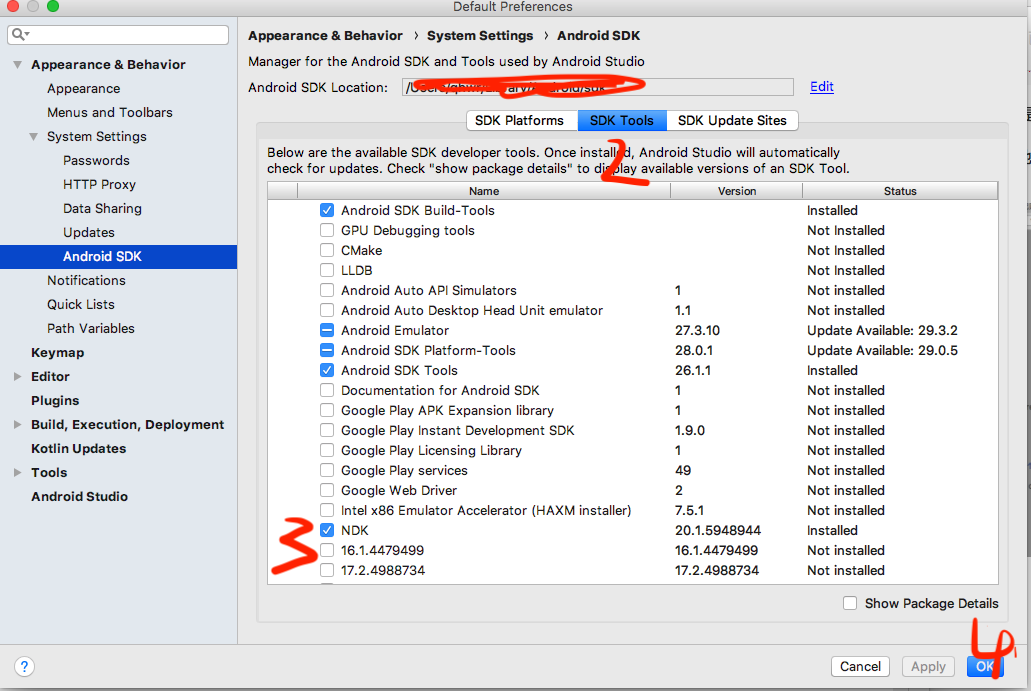Click the Status column header
The height and width of the screenshot is (691, 1031).
click(x=900, y=191)
